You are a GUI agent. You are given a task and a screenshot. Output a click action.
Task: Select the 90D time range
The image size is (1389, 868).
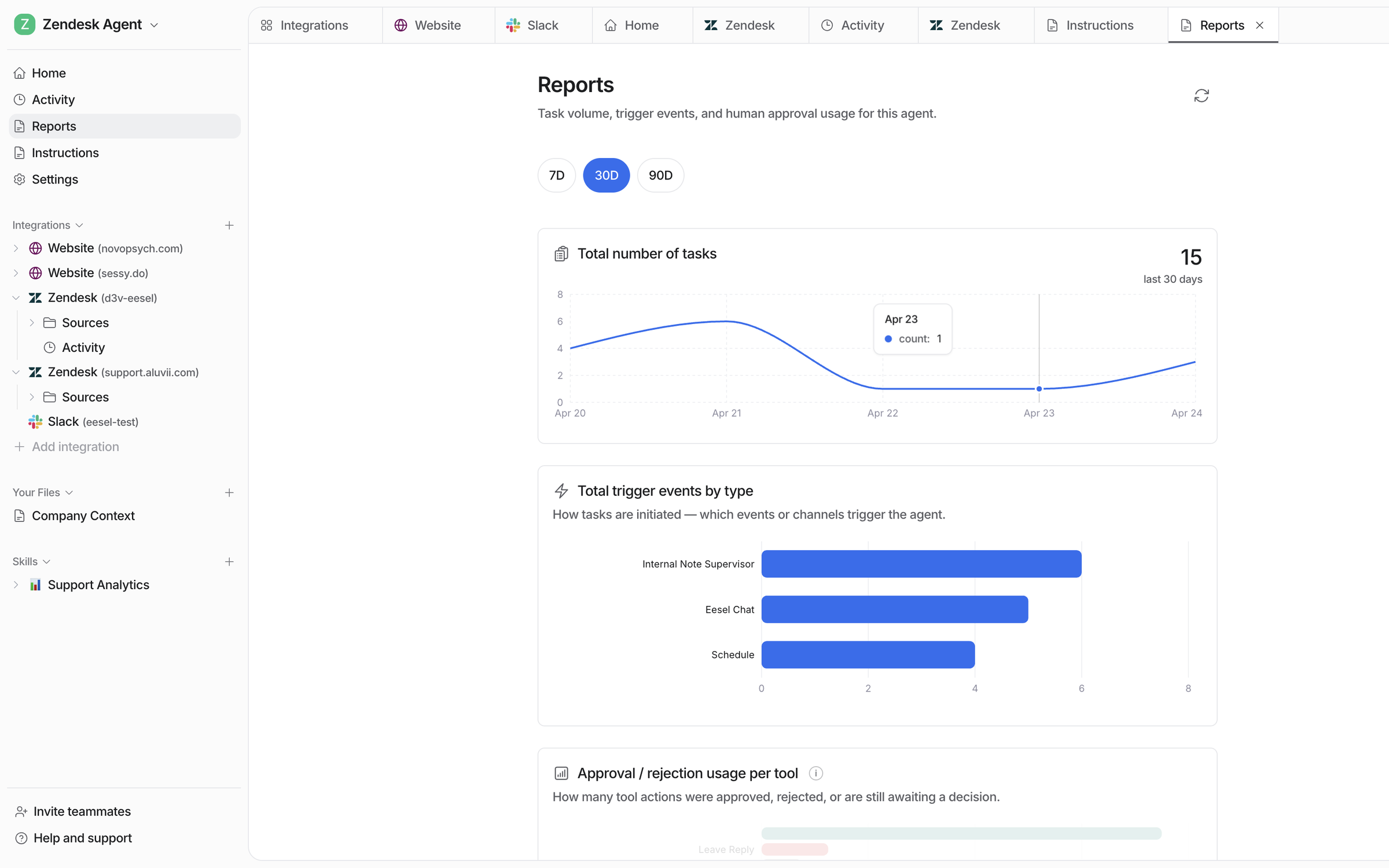point(660,175)
